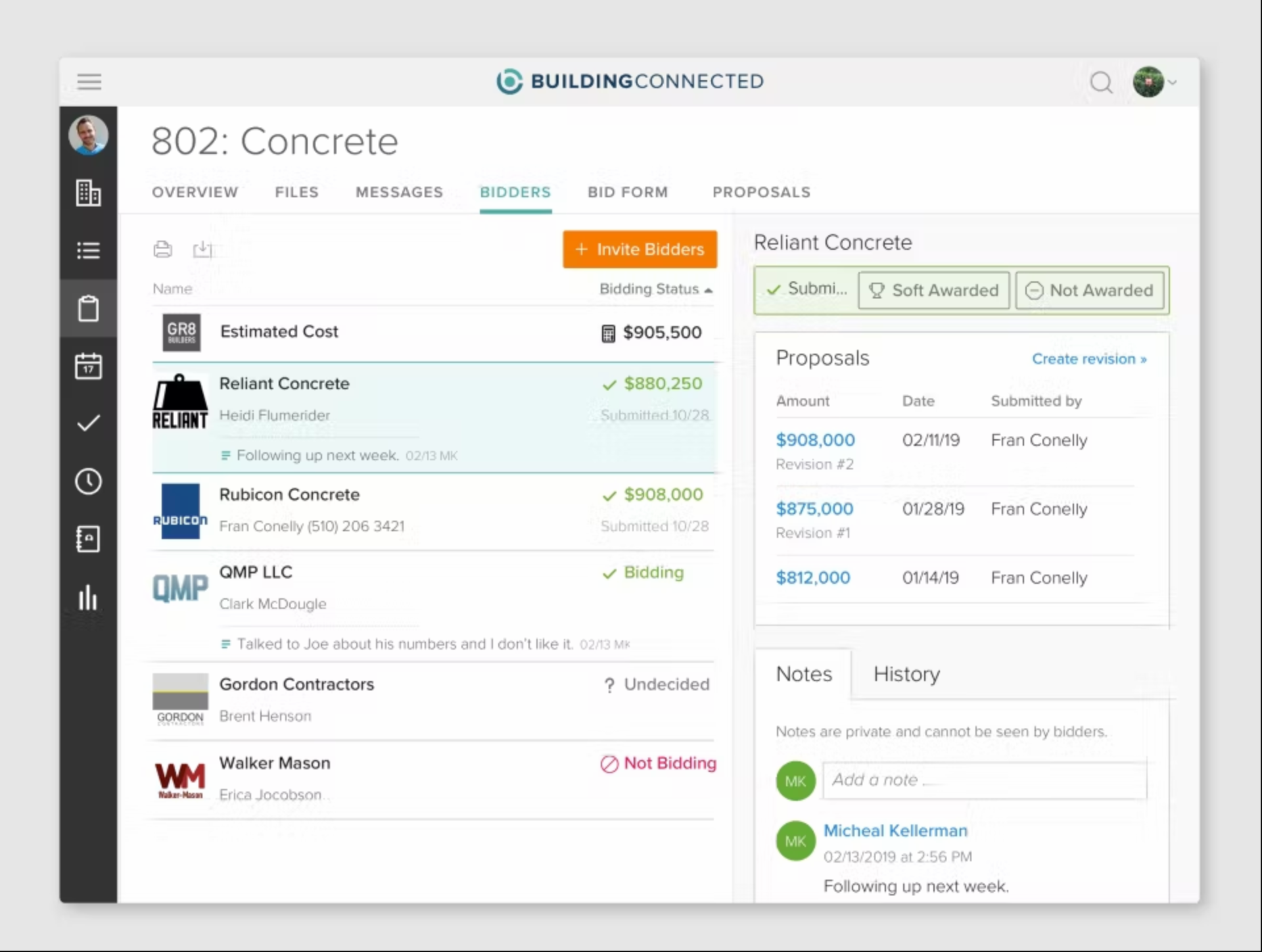This screenshot has height=952, width=1262.
Task: Open the $875,000 Revision #1 proposal
Action: click(x=814, y=509)
